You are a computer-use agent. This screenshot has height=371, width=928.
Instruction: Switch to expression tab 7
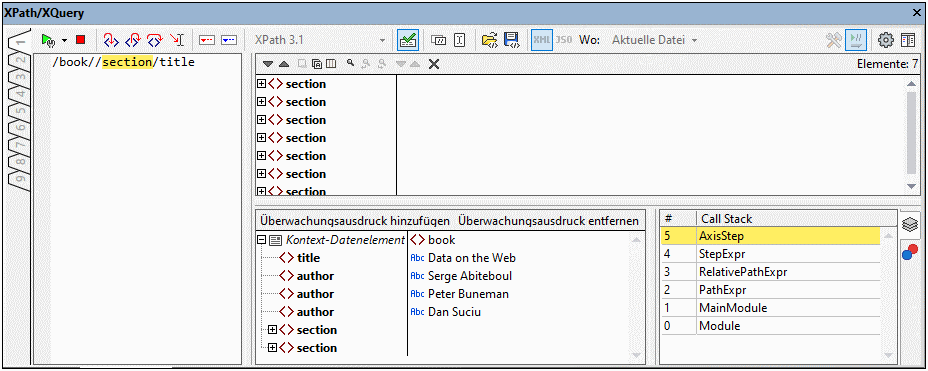(21, 145)
